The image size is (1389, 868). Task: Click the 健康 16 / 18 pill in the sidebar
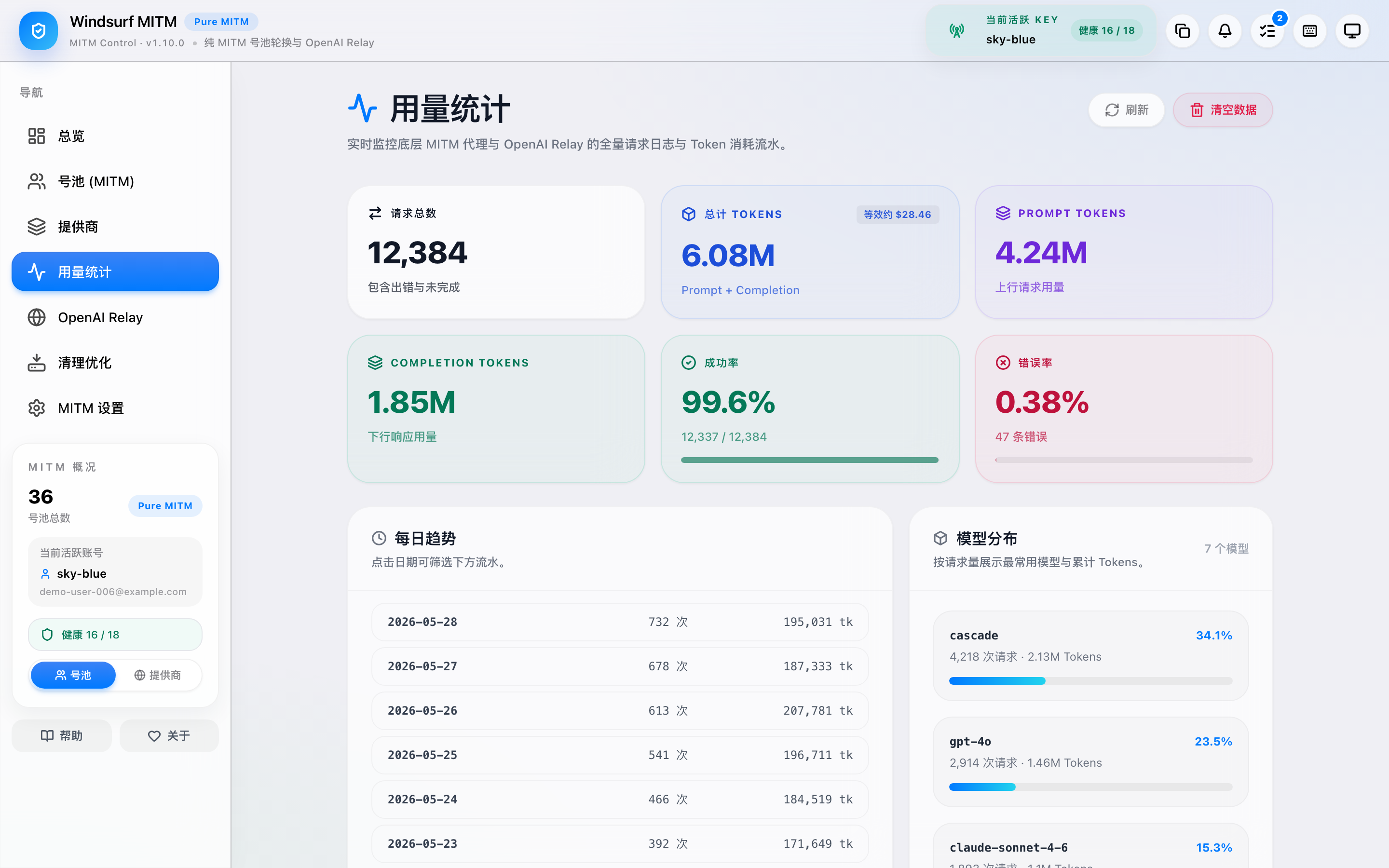(x=115, y=634)
